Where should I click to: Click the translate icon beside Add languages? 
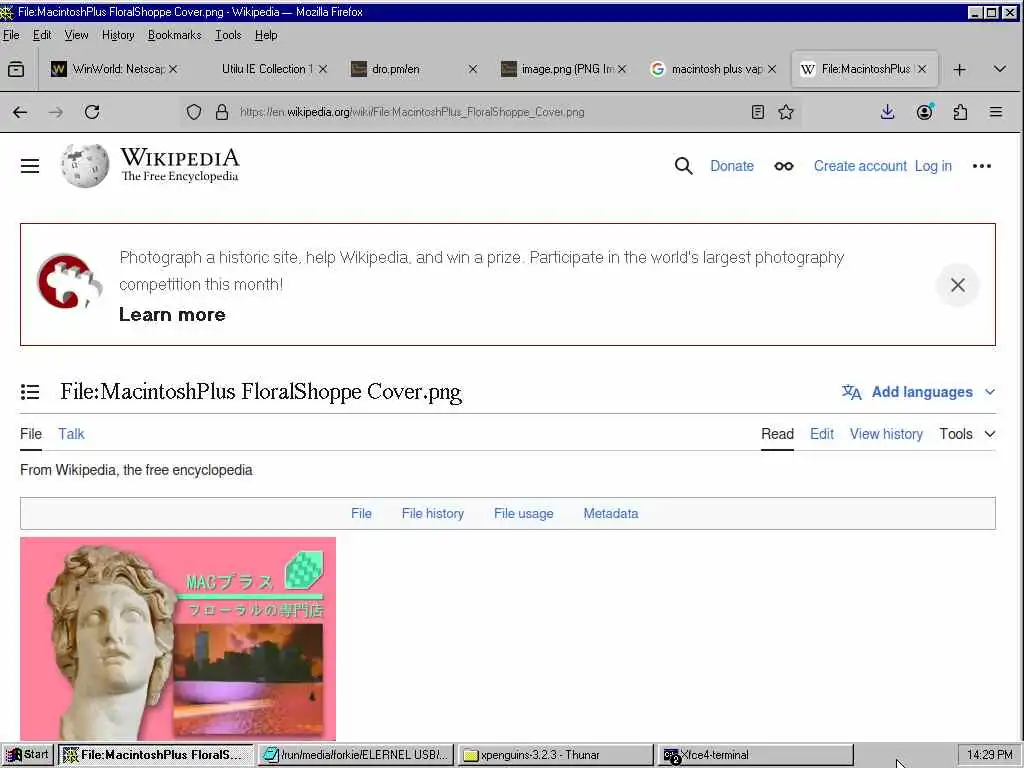(852, 392)
